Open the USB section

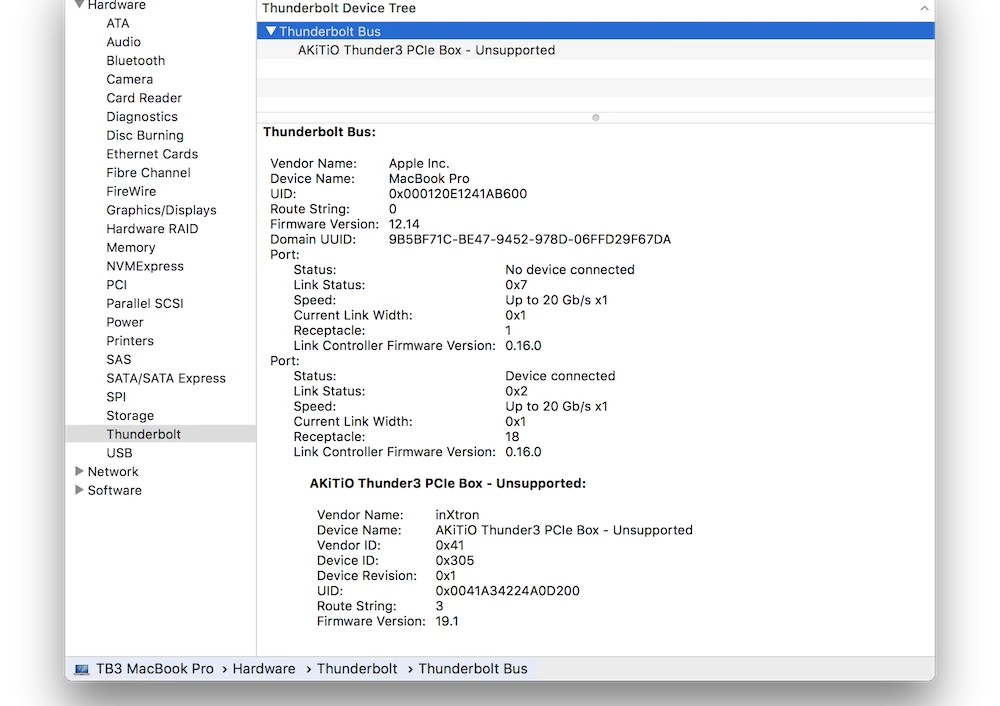pyautogui.click(x=119, y=453)
